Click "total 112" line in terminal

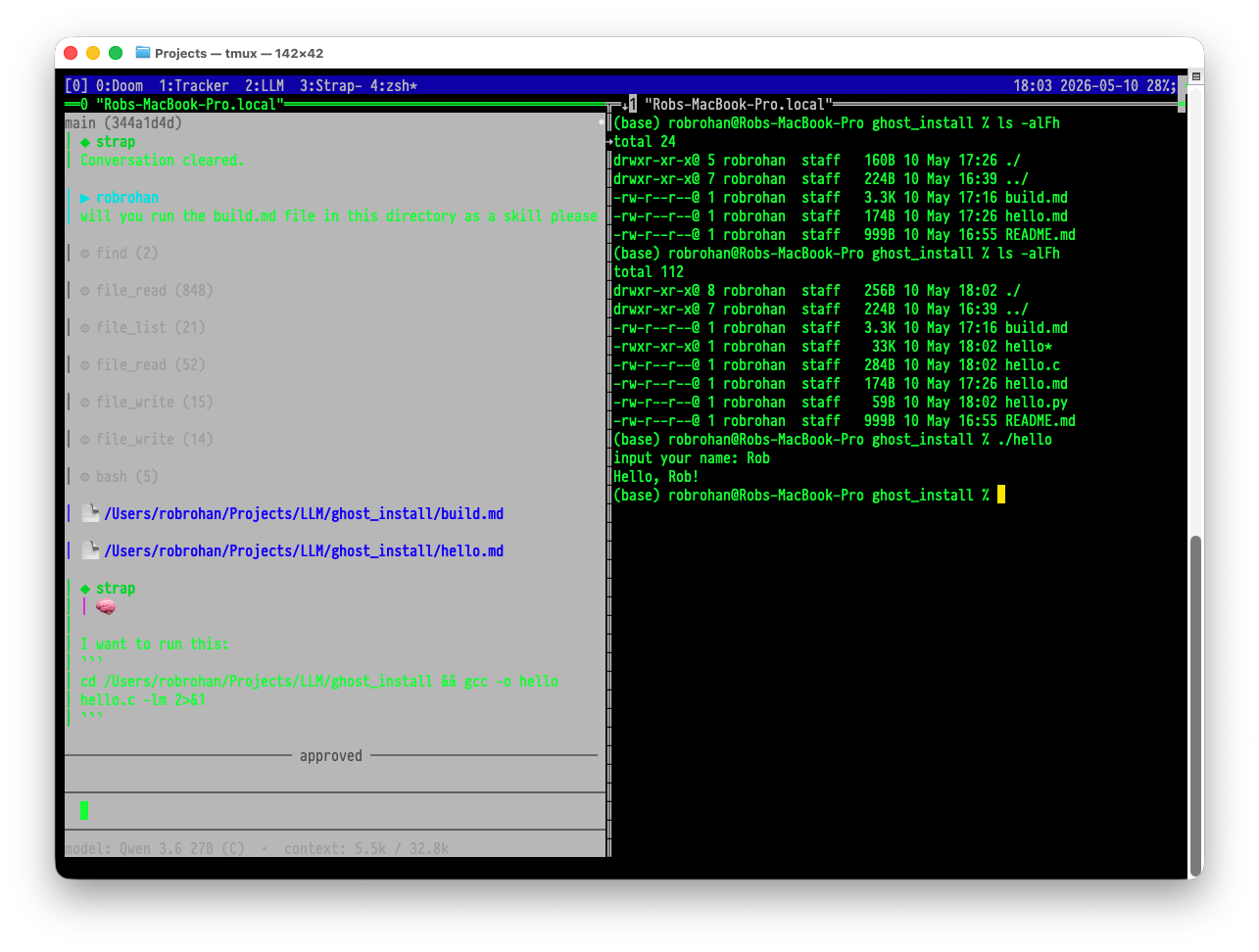coord(649,272)
